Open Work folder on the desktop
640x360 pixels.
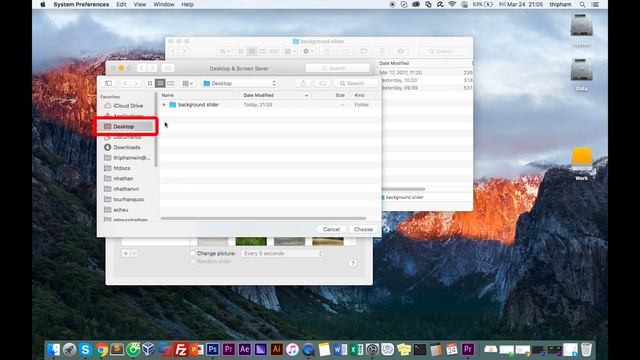click(x=582, y=163)
